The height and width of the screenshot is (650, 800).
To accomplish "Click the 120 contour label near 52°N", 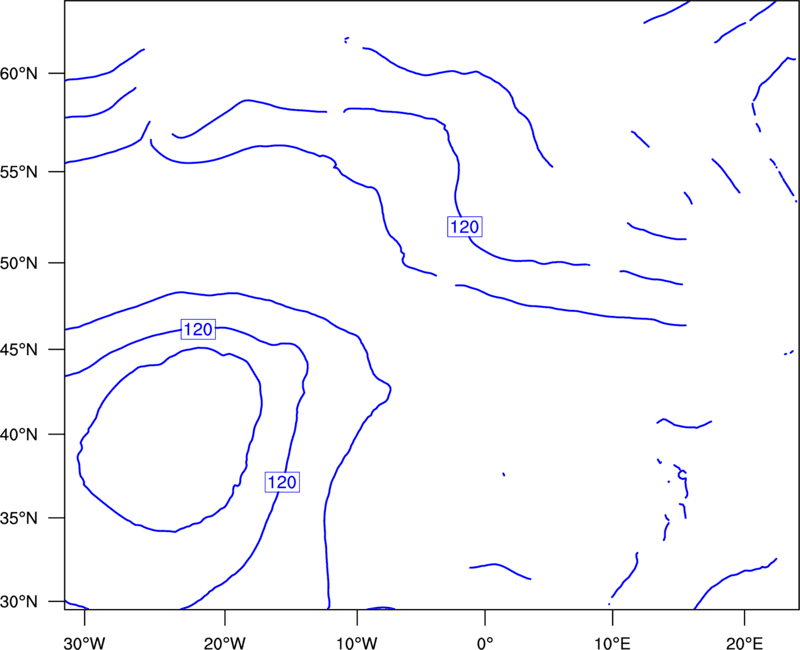I will pyautogui.click(x=465, y=227).
